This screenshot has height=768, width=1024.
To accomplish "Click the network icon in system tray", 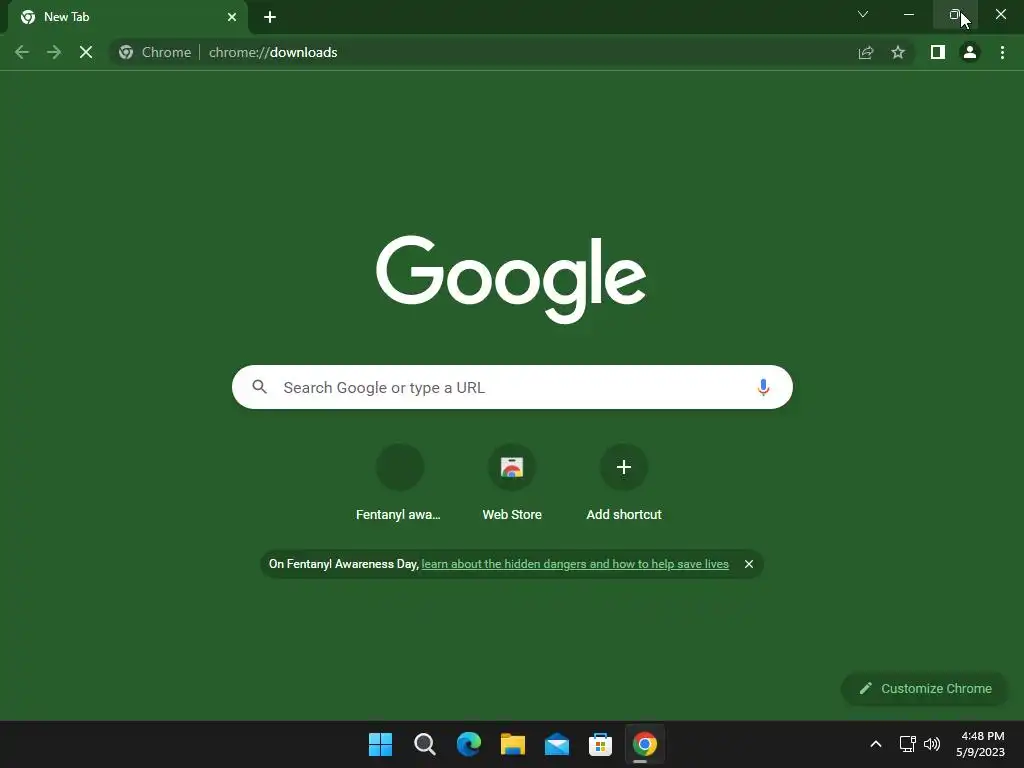I will [907, 744].
